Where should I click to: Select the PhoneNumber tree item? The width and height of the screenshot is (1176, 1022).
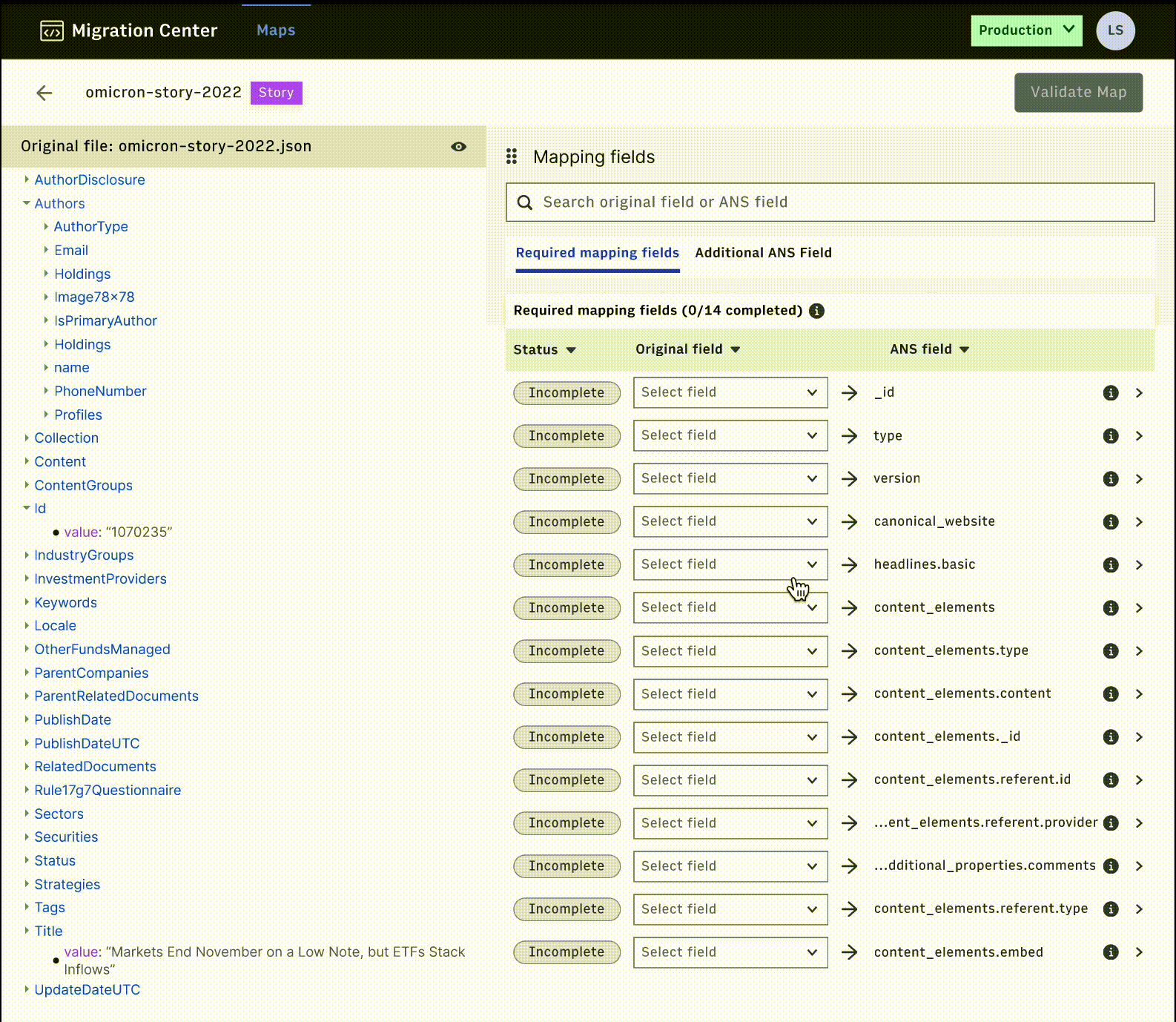click(100, 391)
